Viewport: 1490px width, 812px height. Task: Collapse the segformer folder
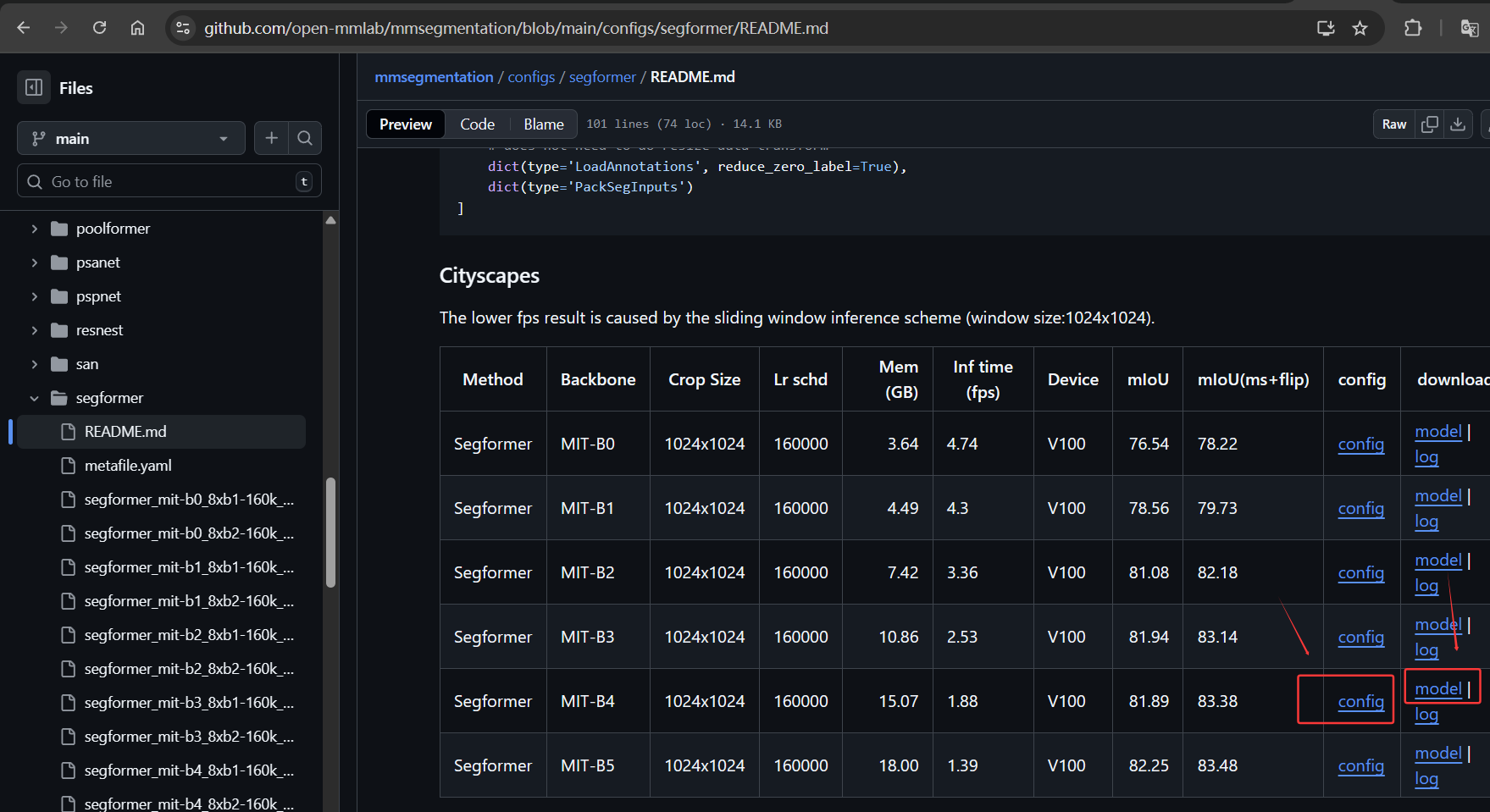pyautogui.click(x=35, y=398)
